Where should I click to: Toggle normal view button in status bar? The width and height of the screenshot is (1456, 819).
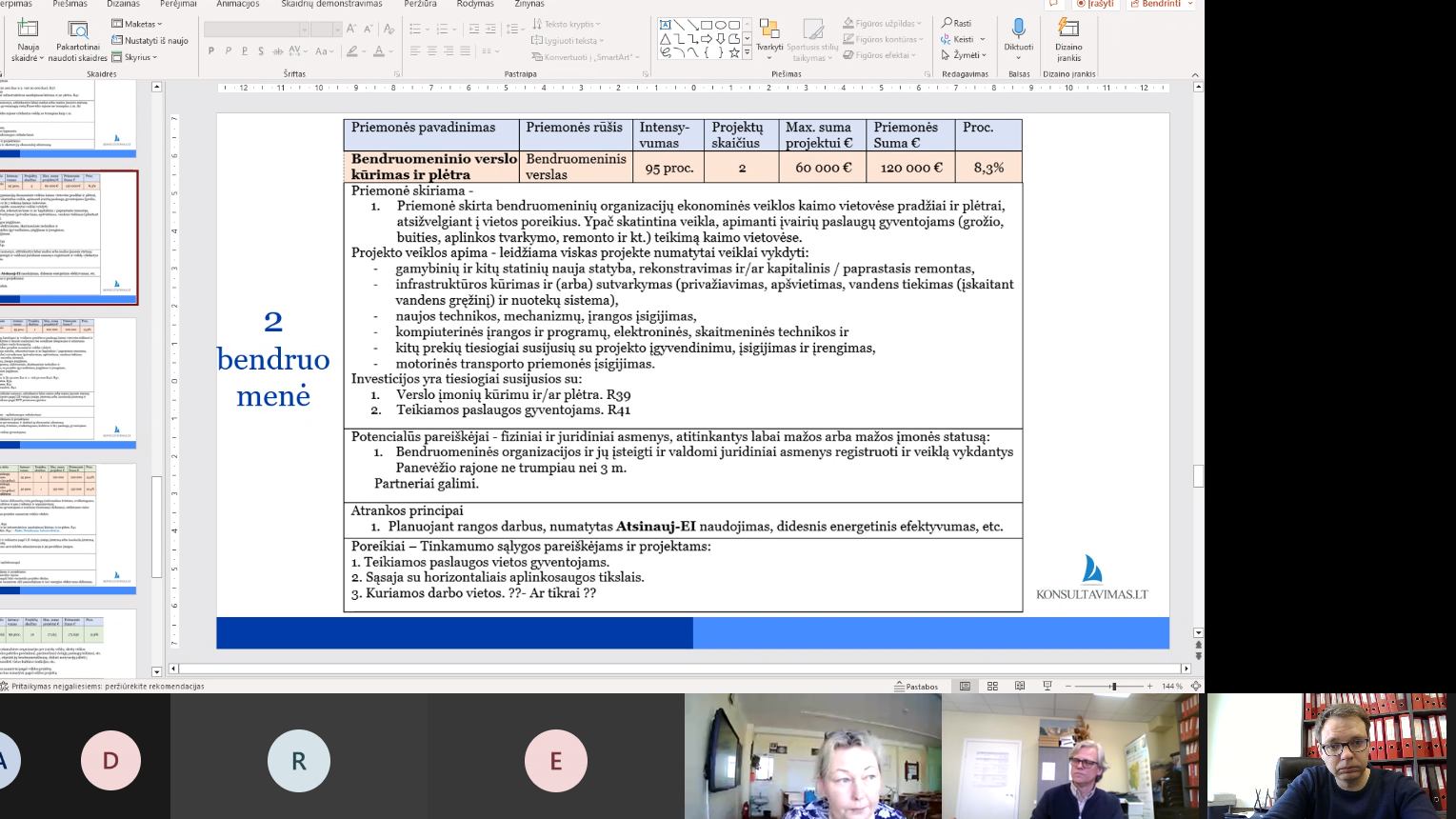(965, 686)
